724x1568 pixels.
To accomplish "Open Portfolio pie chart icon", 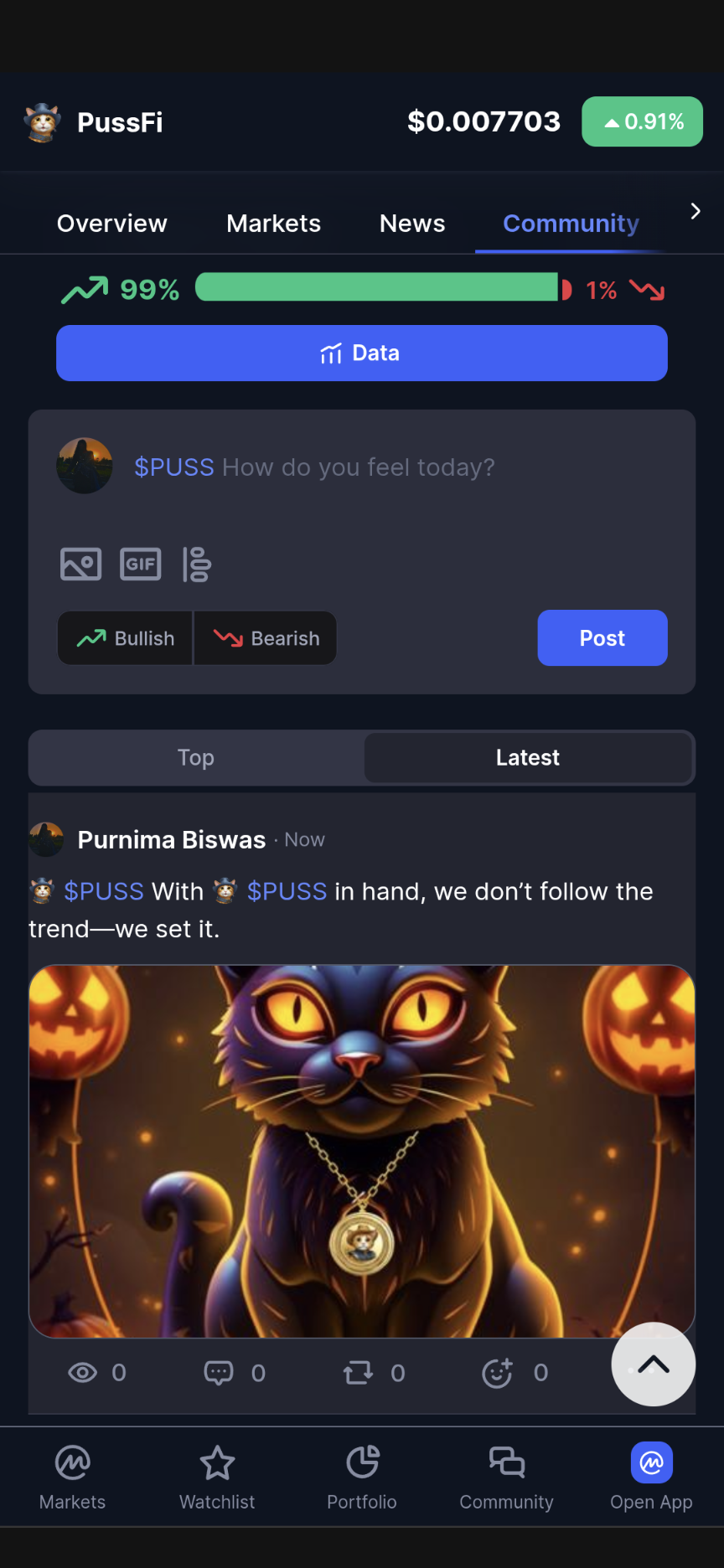I will point(362,1462).
